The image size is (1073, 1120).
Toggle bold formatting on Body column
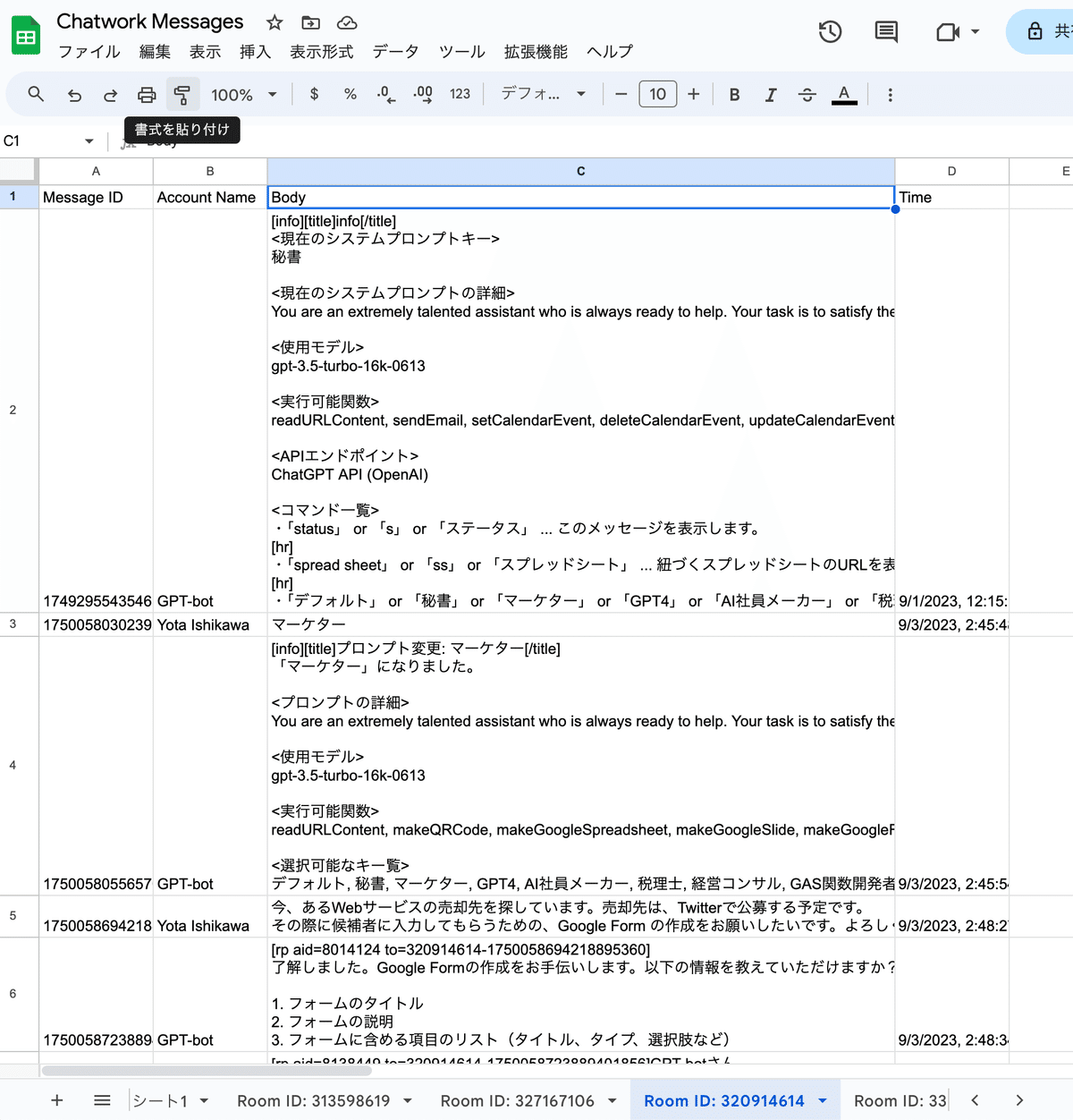(x=733, y=94)
